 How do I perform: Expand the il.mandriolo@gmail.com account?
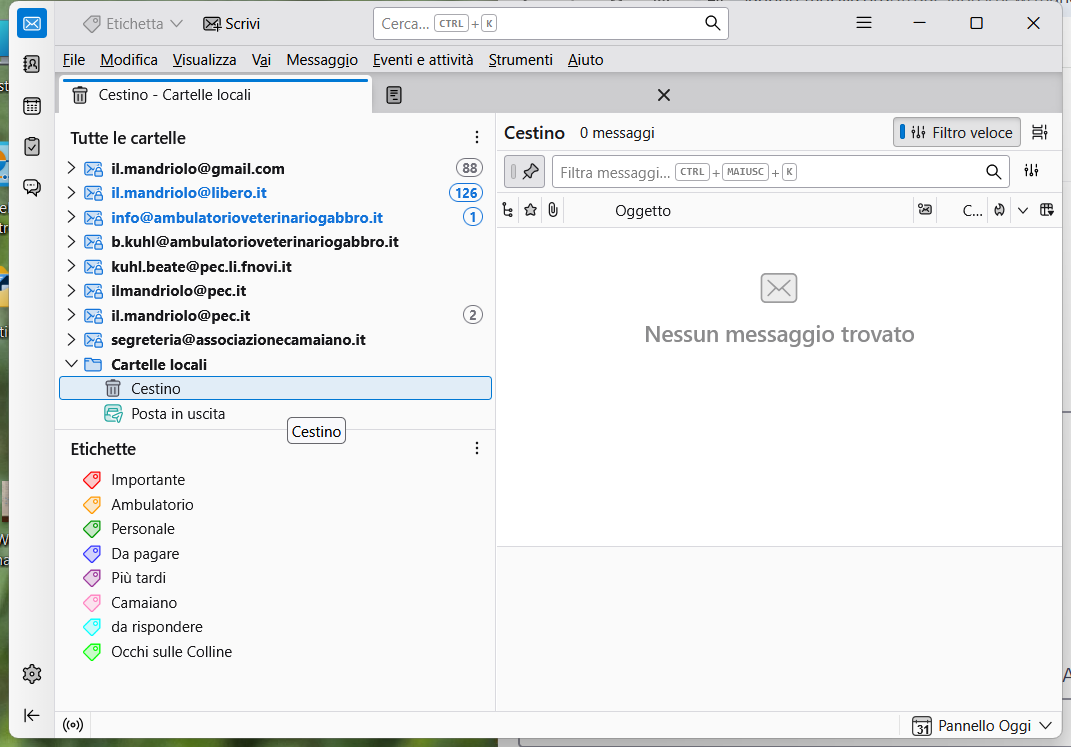point(71,168)
